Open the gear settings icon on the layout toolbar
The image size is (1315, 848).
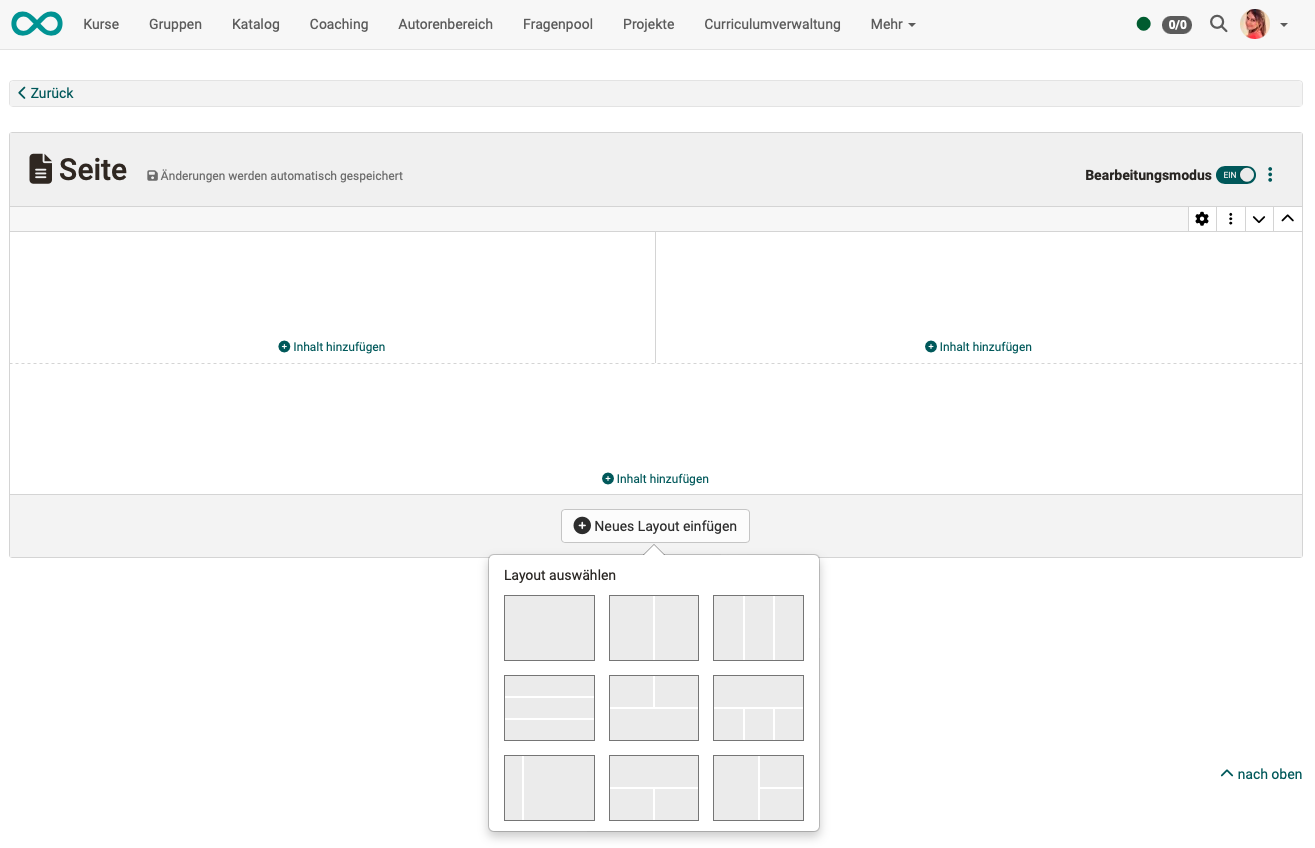point(1201,218)
